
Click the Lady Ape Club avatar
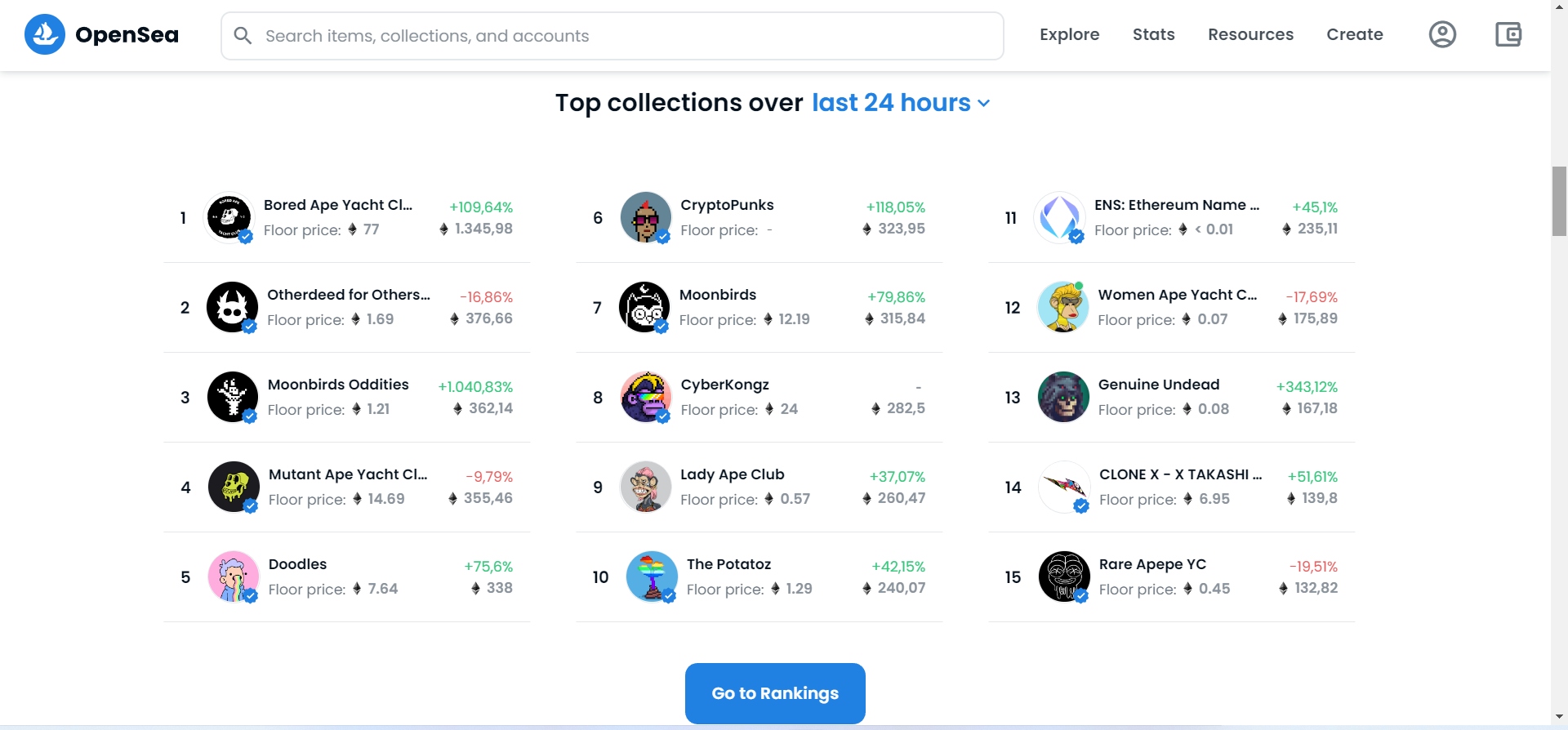(x=646, y=487)
